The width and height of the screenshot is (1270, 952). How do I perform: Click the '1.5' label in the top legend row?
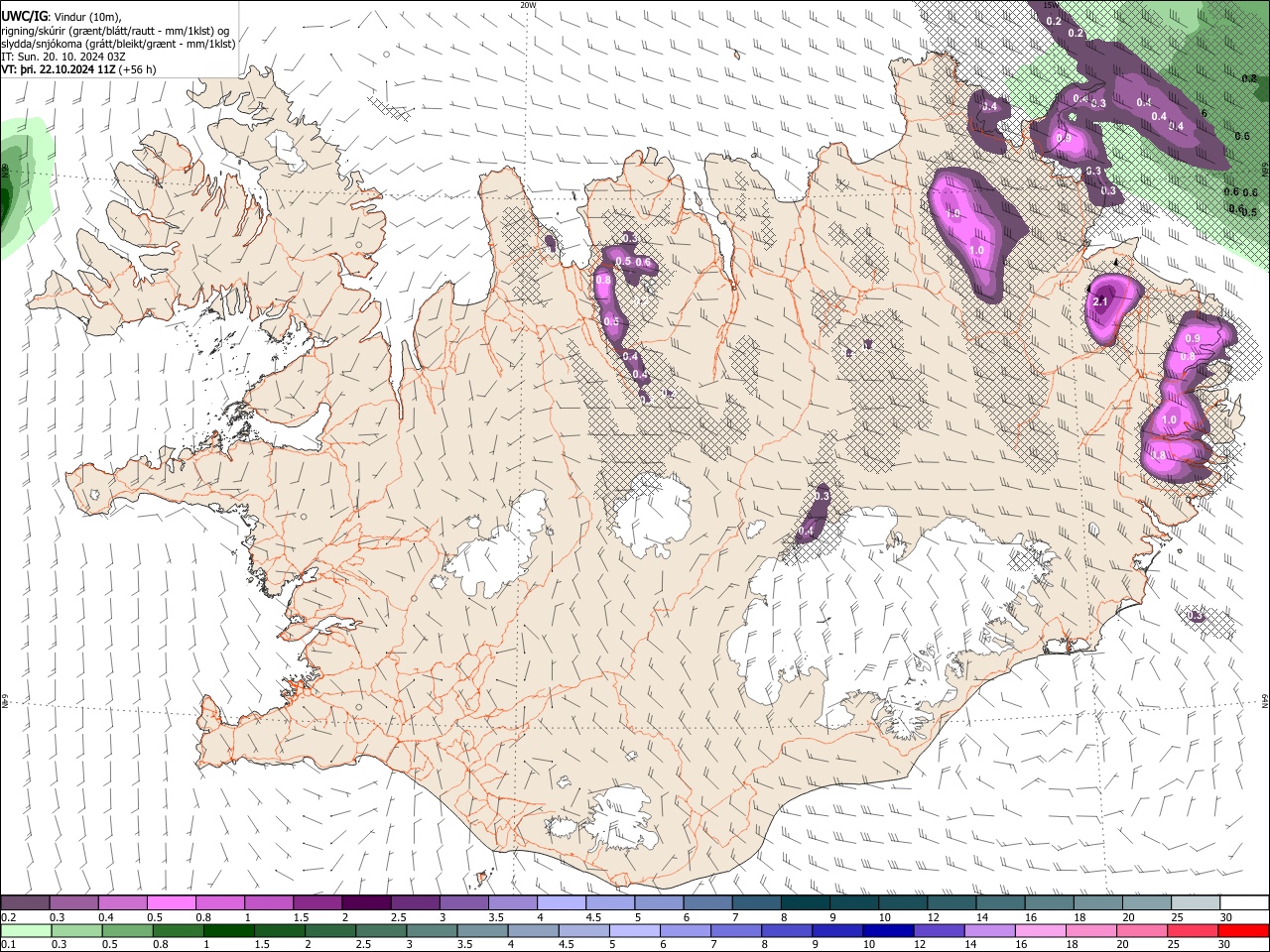(301, 917)
